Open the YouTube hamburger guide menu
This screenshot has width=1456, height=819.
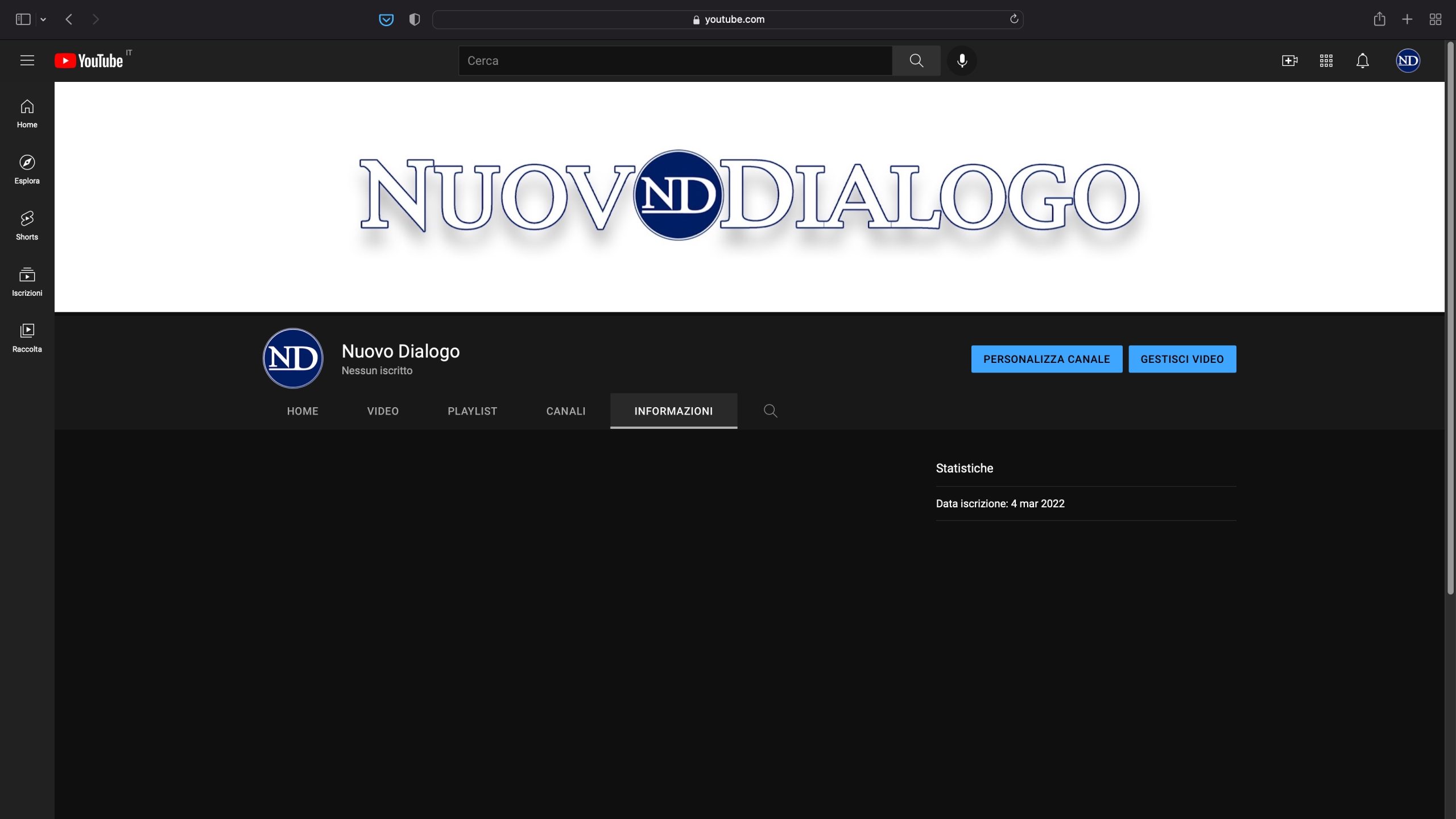[27, 60]
